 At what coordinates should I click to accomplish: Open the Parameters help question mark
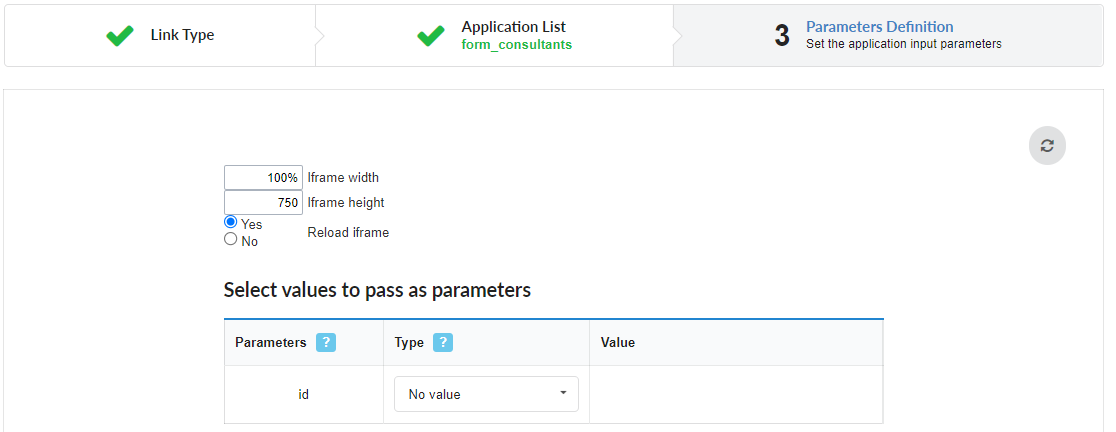tap(326, 342)
